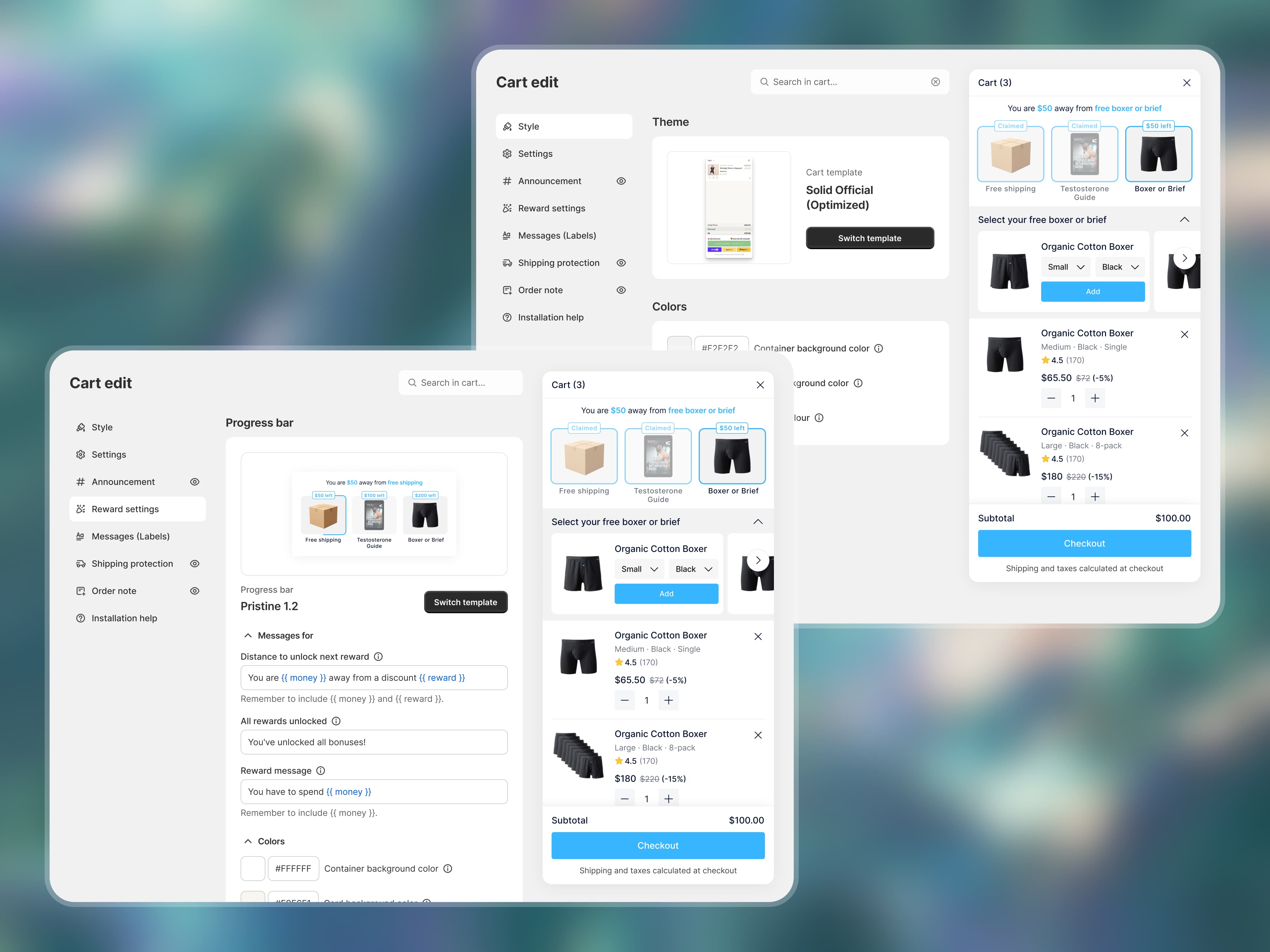Screen dimensions: 1270x952
Task: Open Messages (Labels) in front sidebar
Action: [130, 536]
